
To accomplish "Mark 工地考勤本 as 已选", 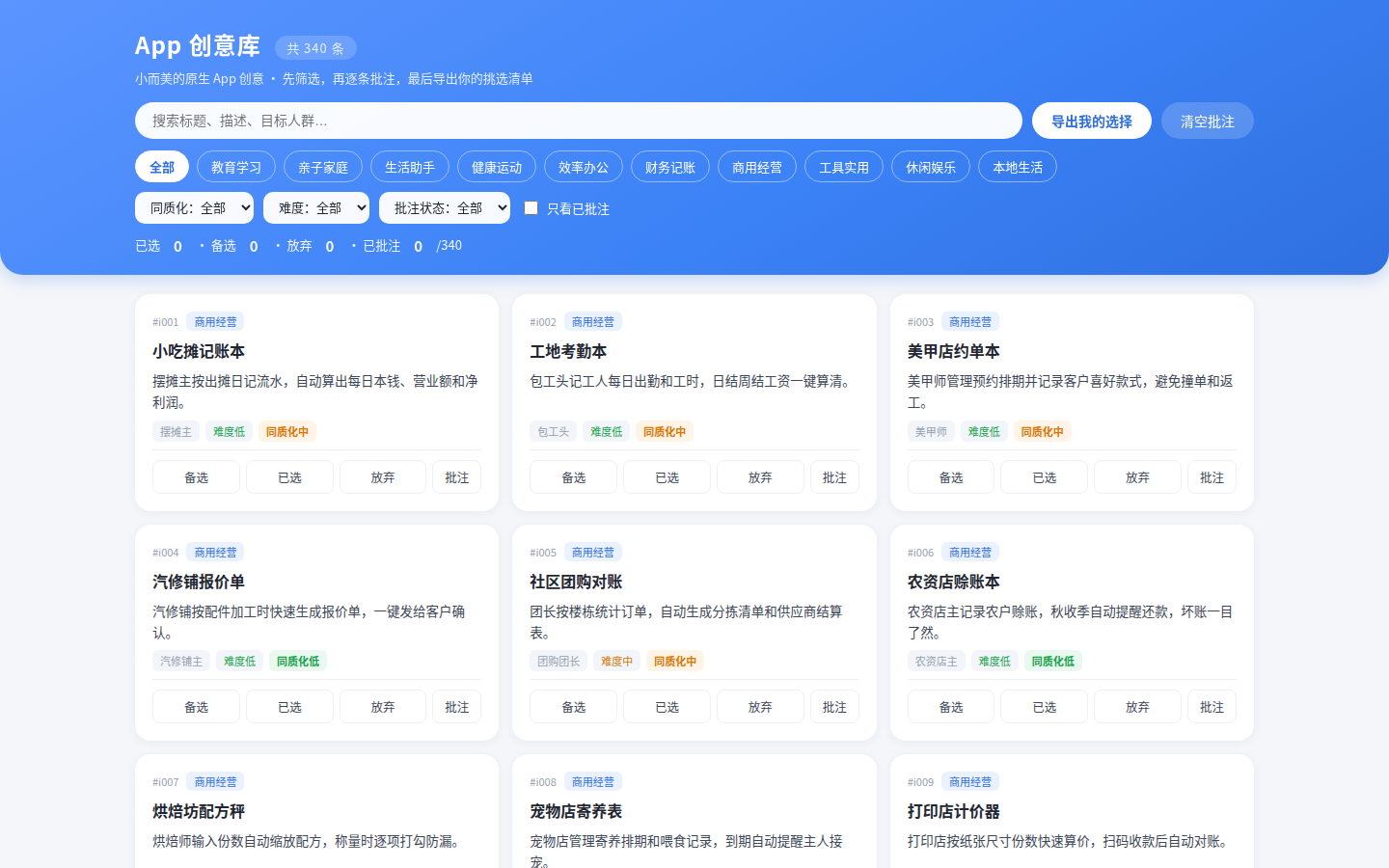I will pyautogui.click(x=667, y=477).
